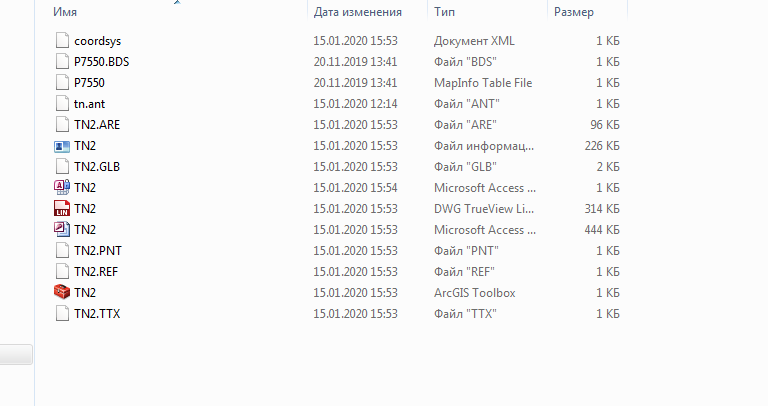768x406 pixels.
Task: Click the left navigation pane scrollbar
Action: (16, 355)
